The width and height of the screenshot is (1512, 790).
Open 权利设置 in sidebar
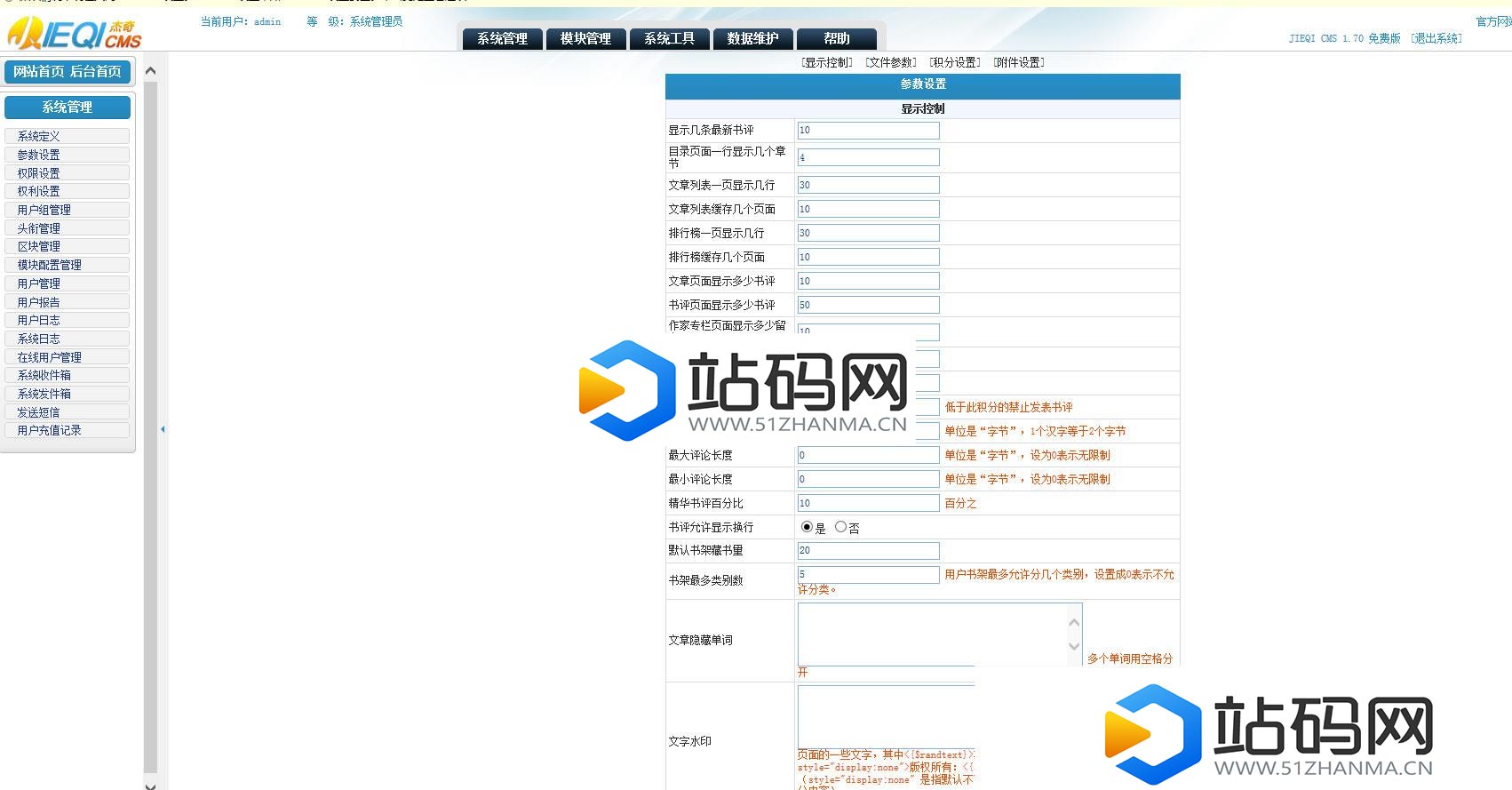pos(68,191)
